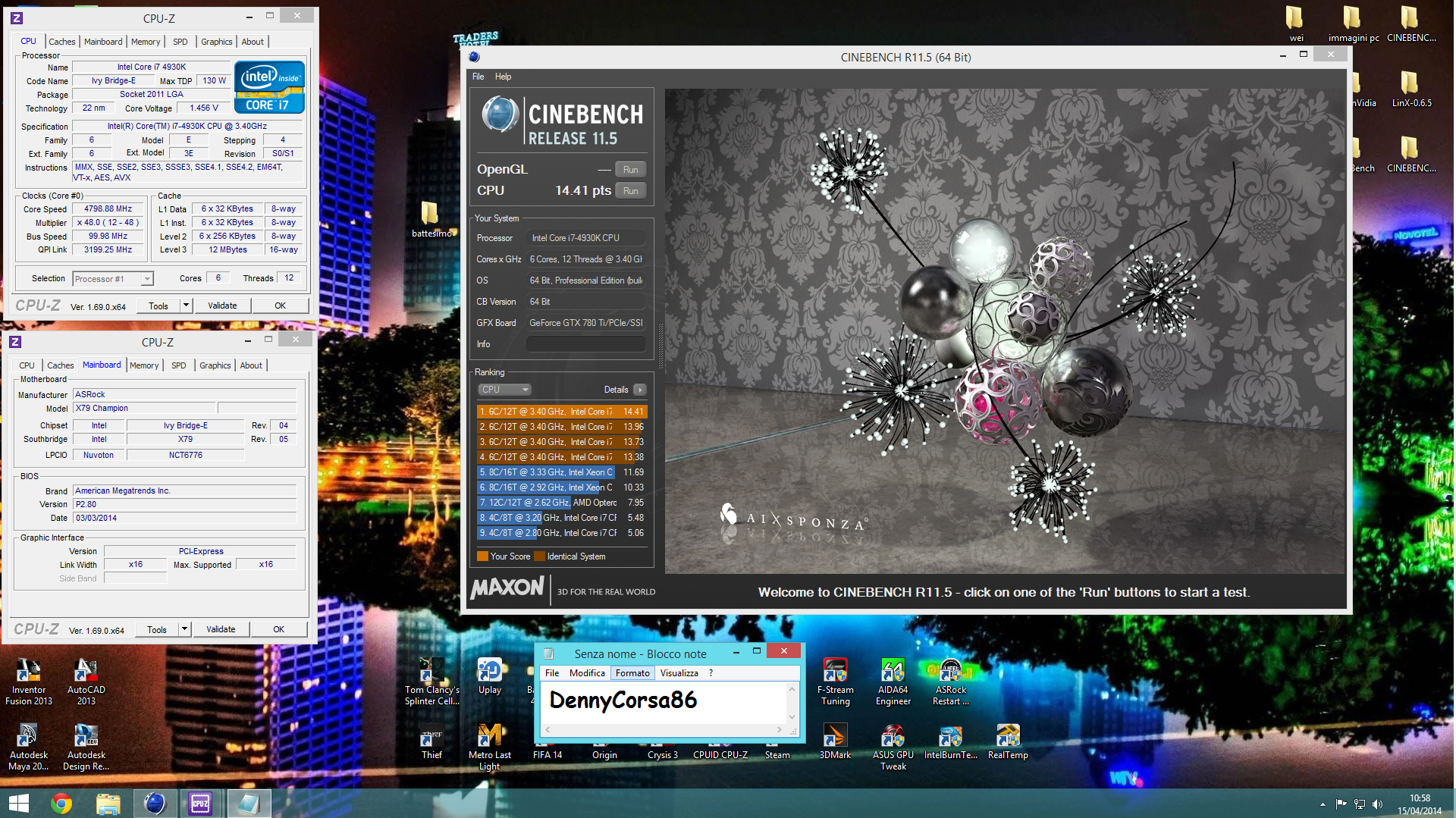The image size is (1456, 818).
Task: Open Google Chrome from the taskbar
Action: 61,803
